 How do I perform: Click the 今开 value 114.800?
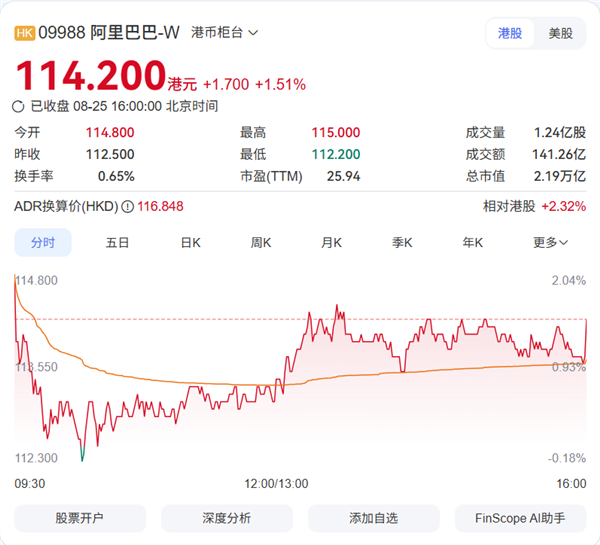(110, 133)
